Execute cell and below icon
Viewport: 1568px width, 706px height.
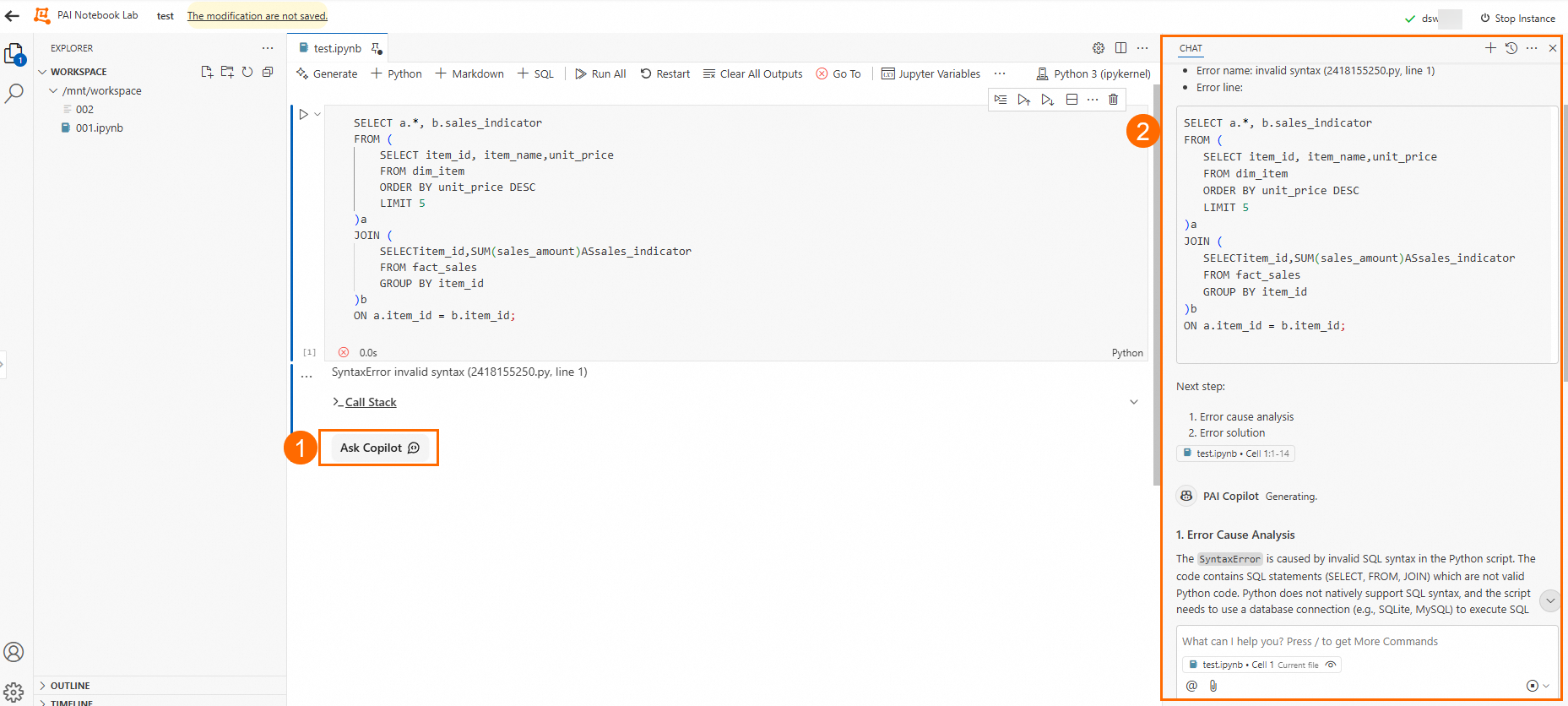point(1048,100)
